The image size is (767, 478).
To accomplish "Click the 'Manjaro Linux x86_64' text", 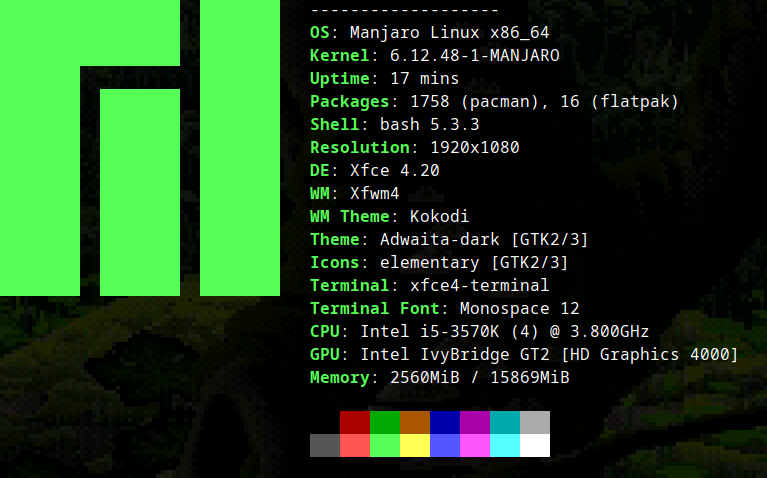I will tap(450, 33).
